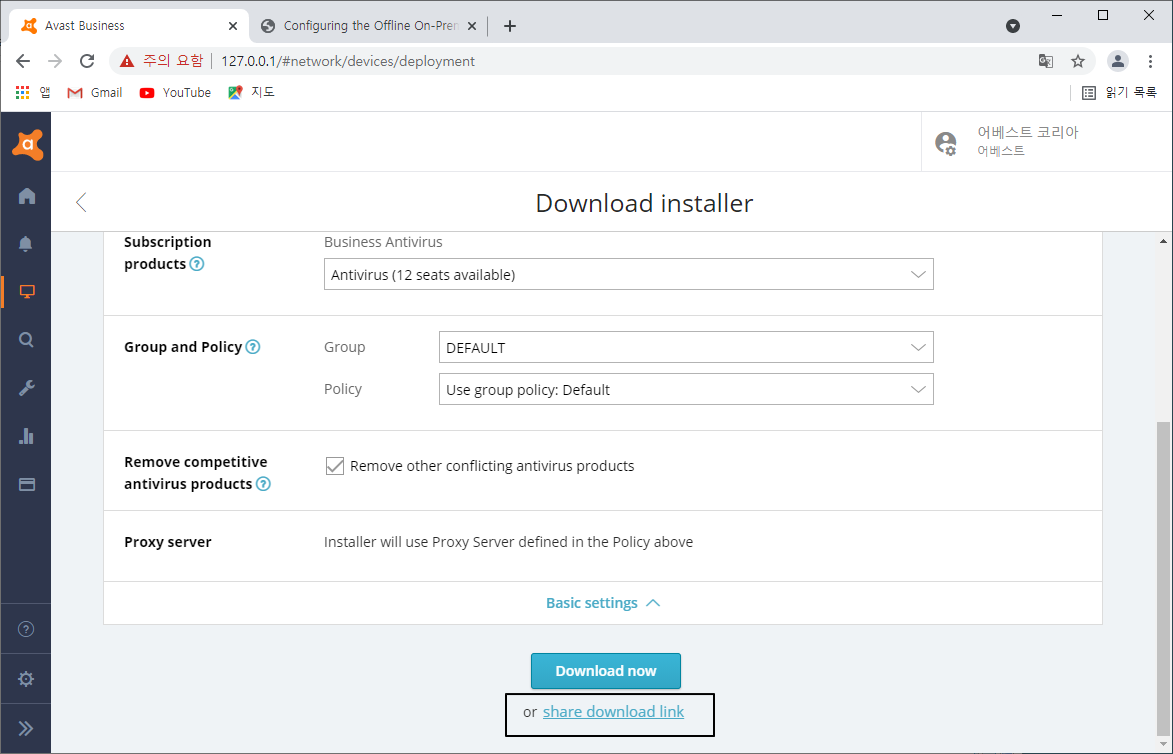
Task: Open settings gear in sidebar
Action: coord(26,679)
